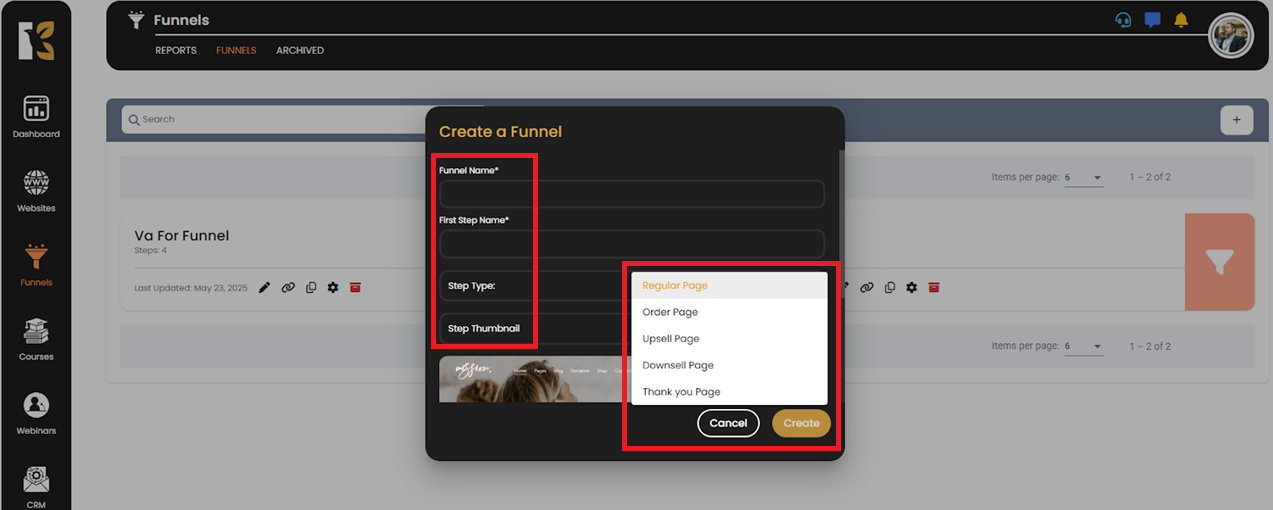1273x510 pixels.
Task: Select Order Page from step type list
Action: 670,312
